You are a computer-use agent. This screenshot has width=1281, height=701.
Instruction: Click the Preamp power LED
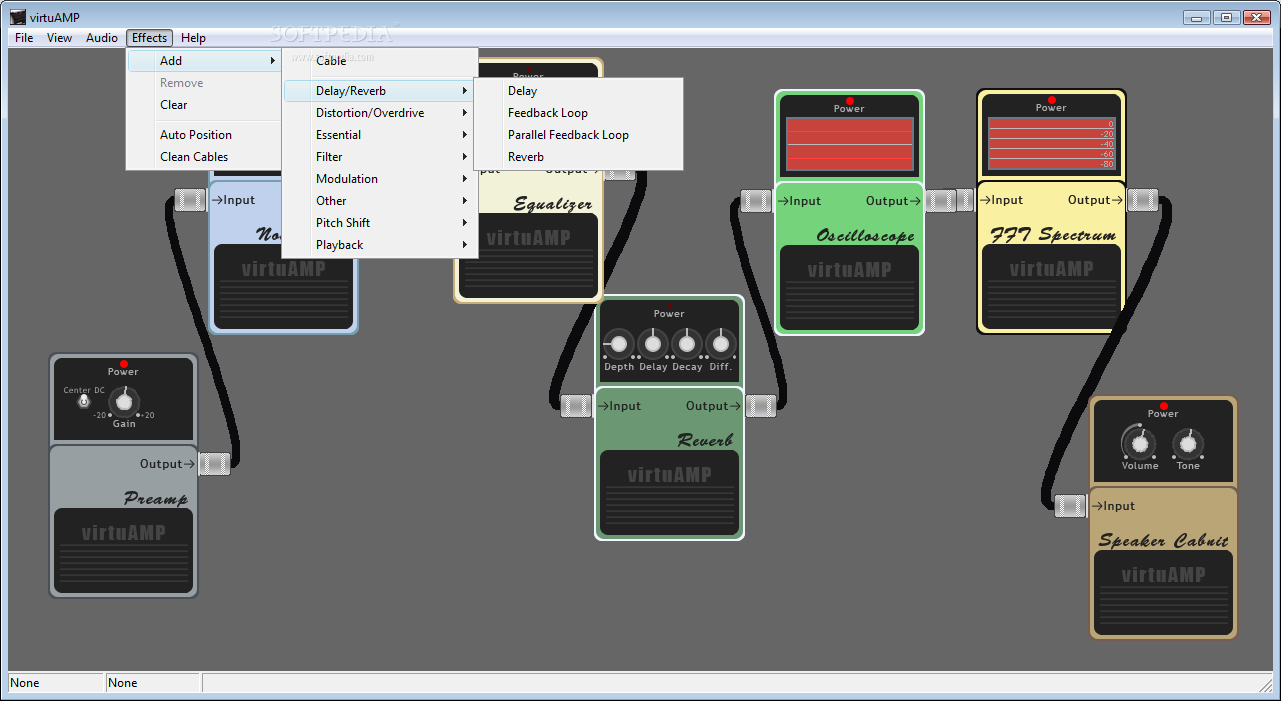(123, 363)
